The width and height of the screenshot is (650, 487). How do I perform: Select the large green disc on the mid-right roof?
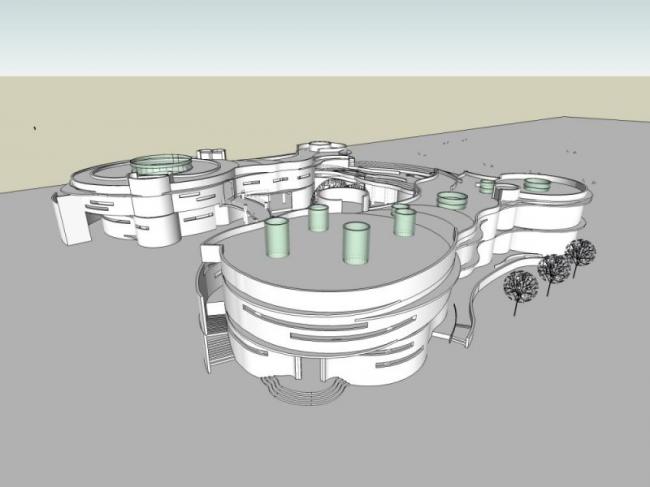click(x=452, y=200)
